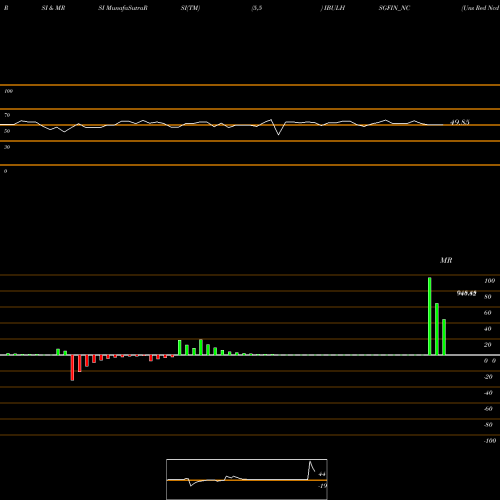Click the sharp downward dip on RSI line
500x500 pixels.
tap(279, 134)
